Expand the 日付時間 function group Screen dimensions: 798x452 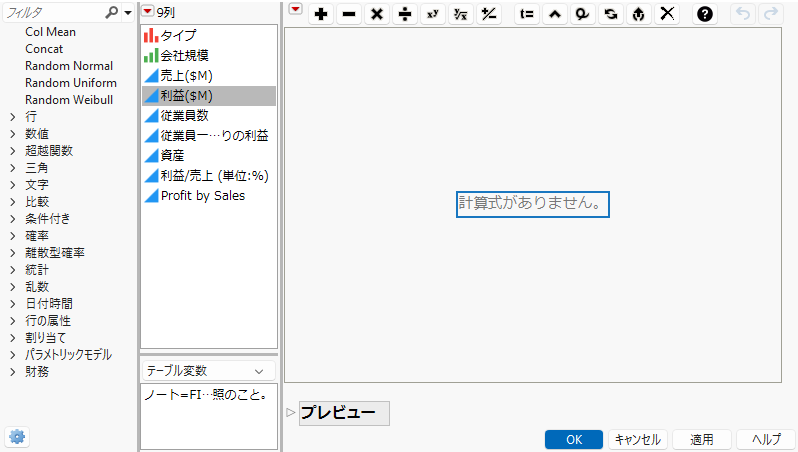13,304
